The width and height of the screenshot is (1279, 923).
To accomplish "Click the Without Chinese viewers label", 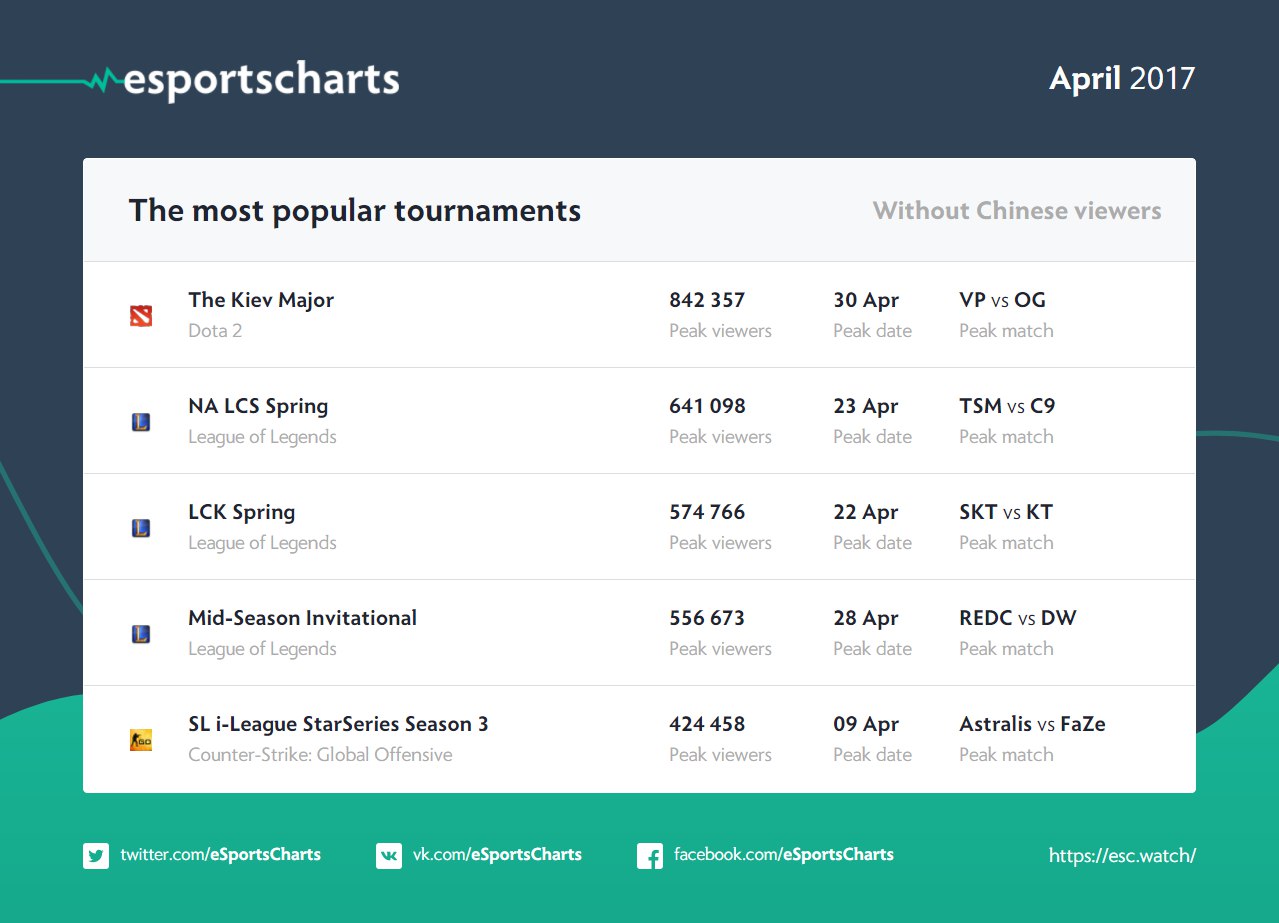I will click(x=1017, y=211).
